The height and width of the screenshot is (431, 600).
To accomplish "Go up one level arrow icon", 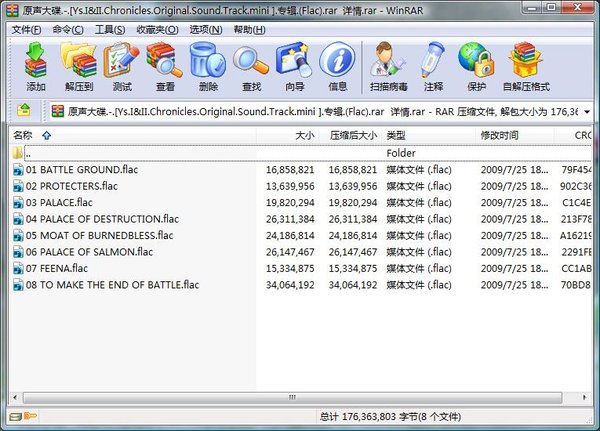I will coord(24,110).
